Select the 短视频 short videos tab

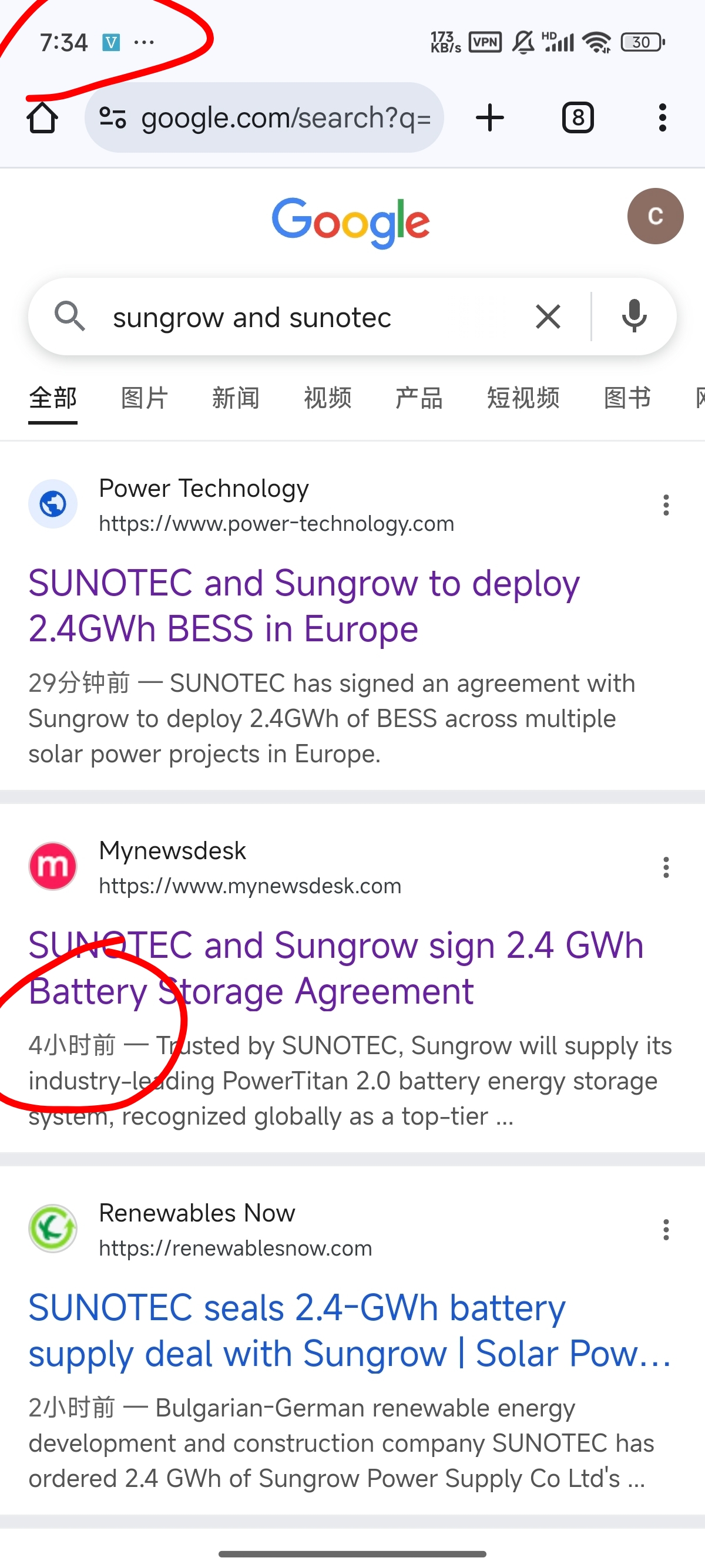(x=523, y=398)
